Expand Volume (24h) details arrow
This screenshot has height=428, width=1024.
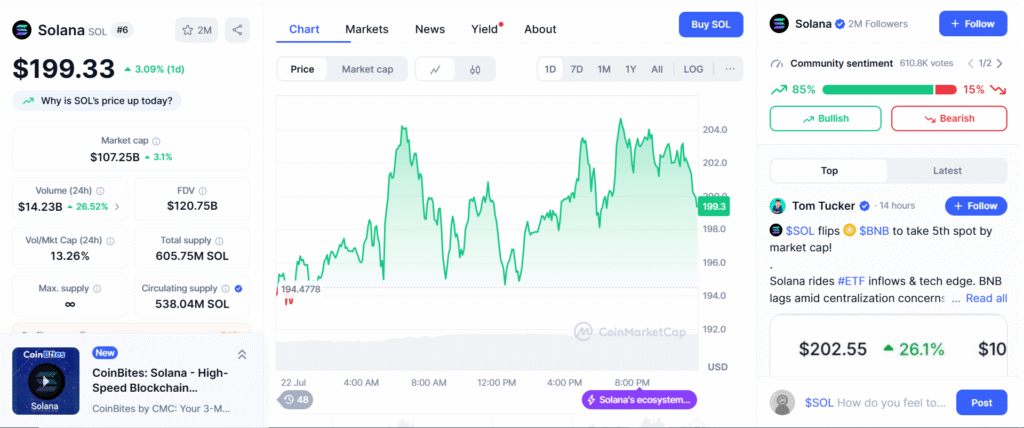117,207
